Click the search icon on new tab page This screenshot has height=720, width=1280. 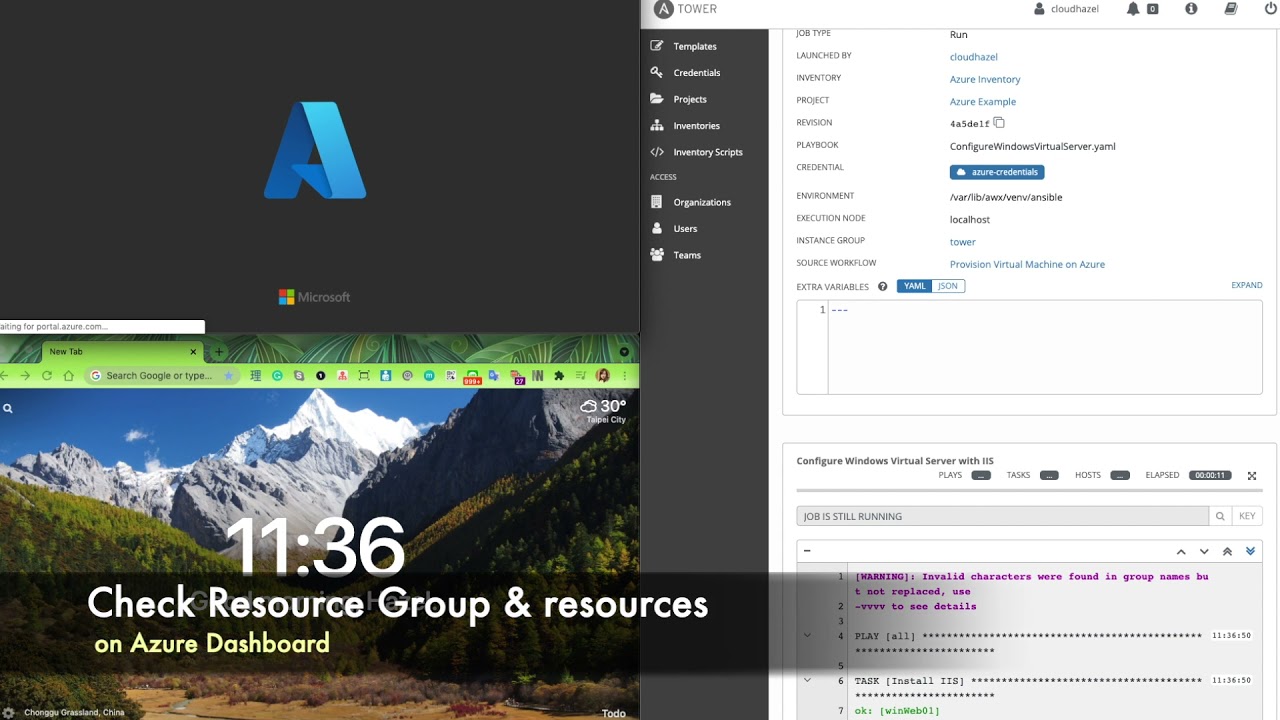pyautogui.click(x=8, y=408)
